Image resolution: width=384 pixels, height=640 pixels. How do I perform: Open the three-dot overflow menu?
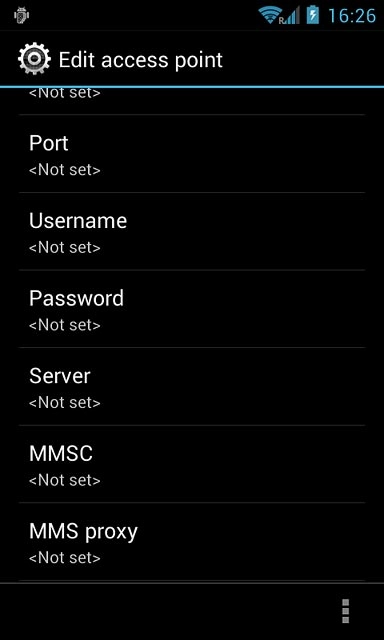point(346,611)
